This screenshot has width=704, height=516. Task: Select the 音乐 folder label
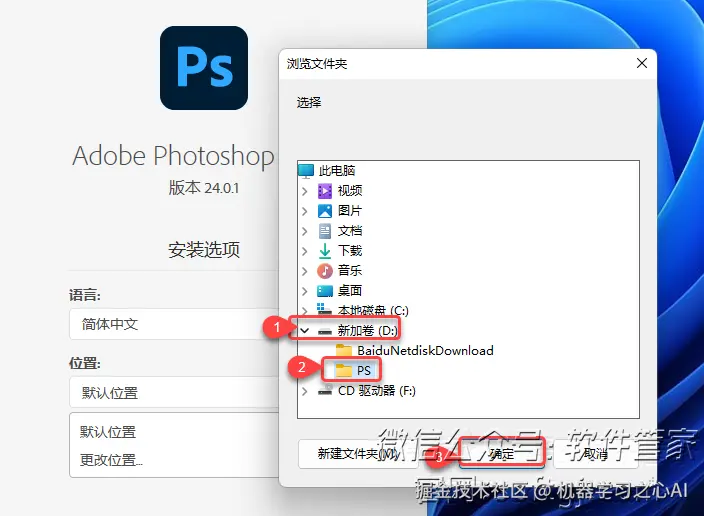[x=350, y=270]
